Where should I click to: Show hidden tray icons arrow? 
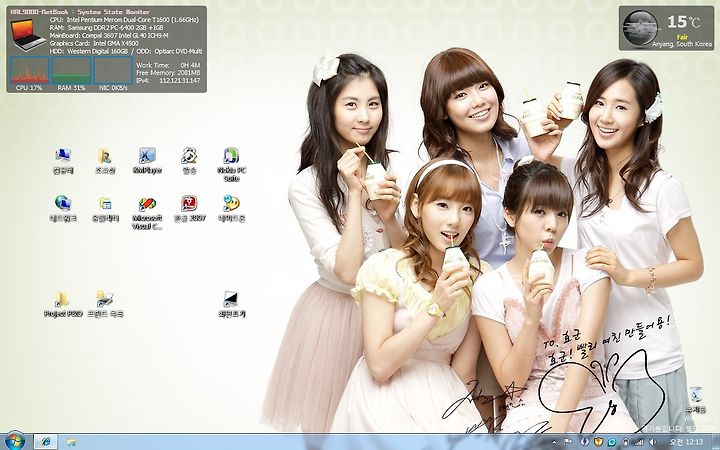[554, 442]
